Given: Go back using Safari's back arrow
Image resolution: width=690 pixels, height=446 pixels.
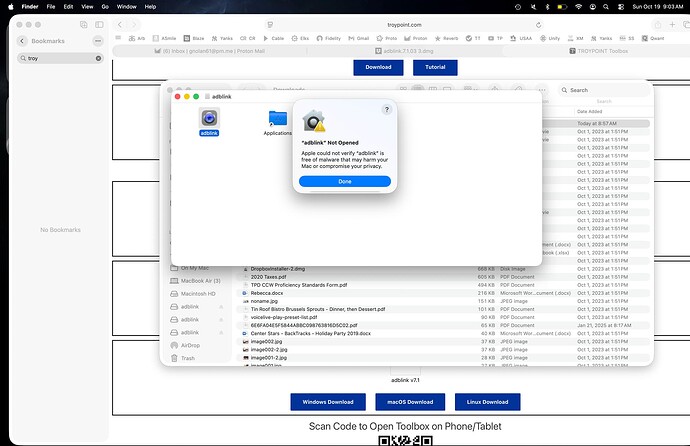Looking at the screenshot, I should [x=120, y=25].
